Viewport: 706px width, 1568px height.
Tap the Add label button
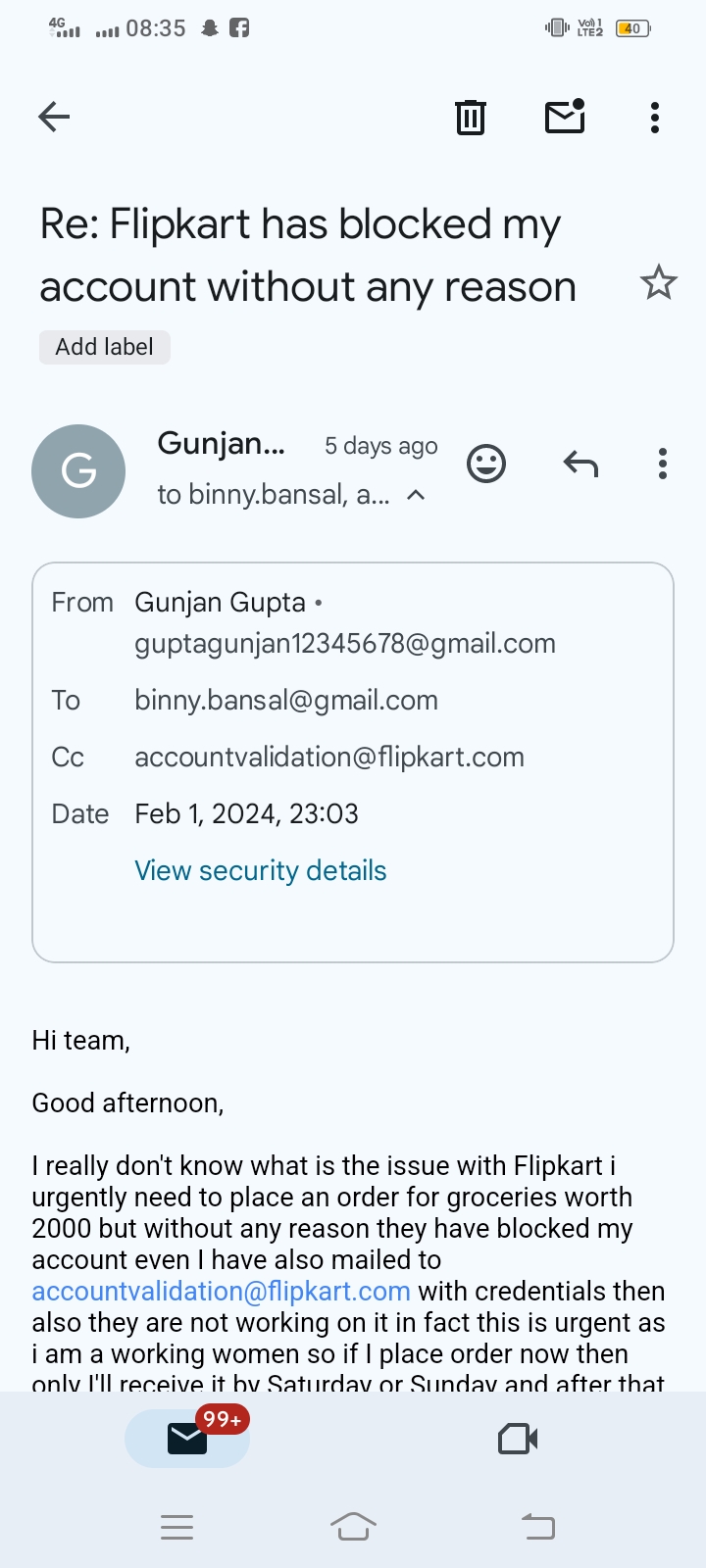point(105,347)
